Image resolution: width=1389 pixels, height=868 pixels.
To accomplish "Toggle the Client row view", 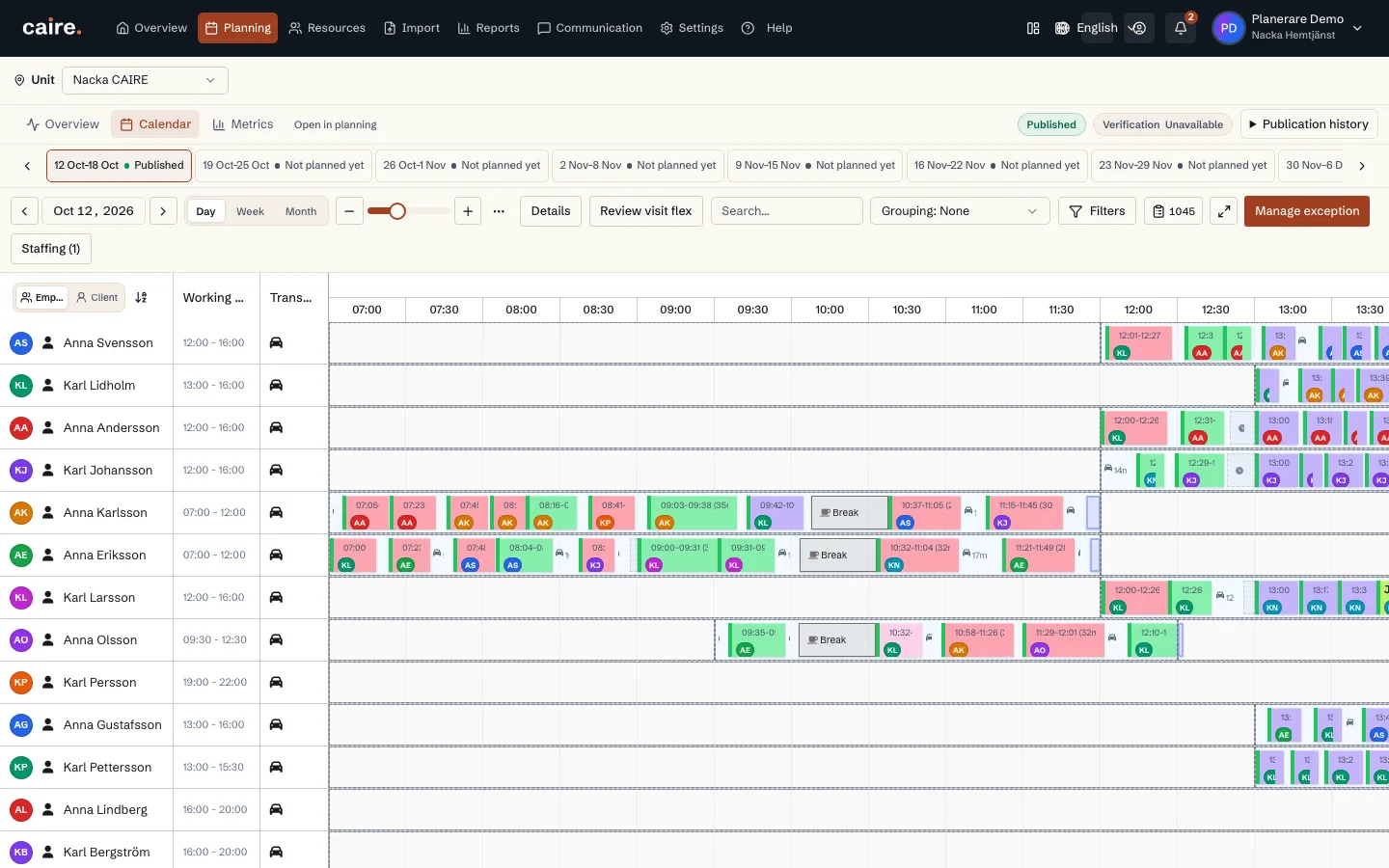I will 97,297.
